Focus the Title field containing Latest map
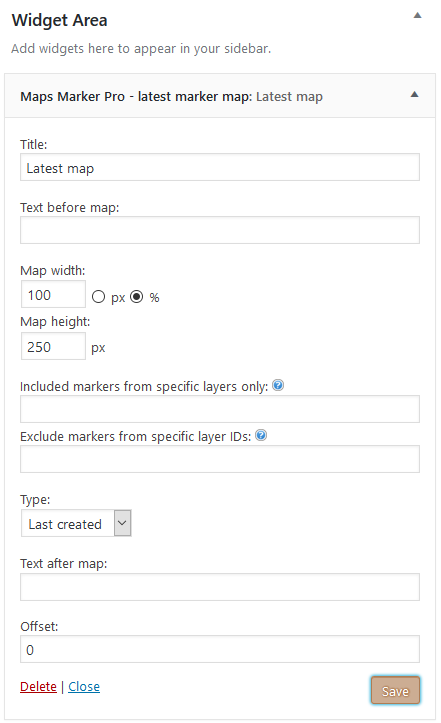Screen dimensions: 441x723 point(220,167)
